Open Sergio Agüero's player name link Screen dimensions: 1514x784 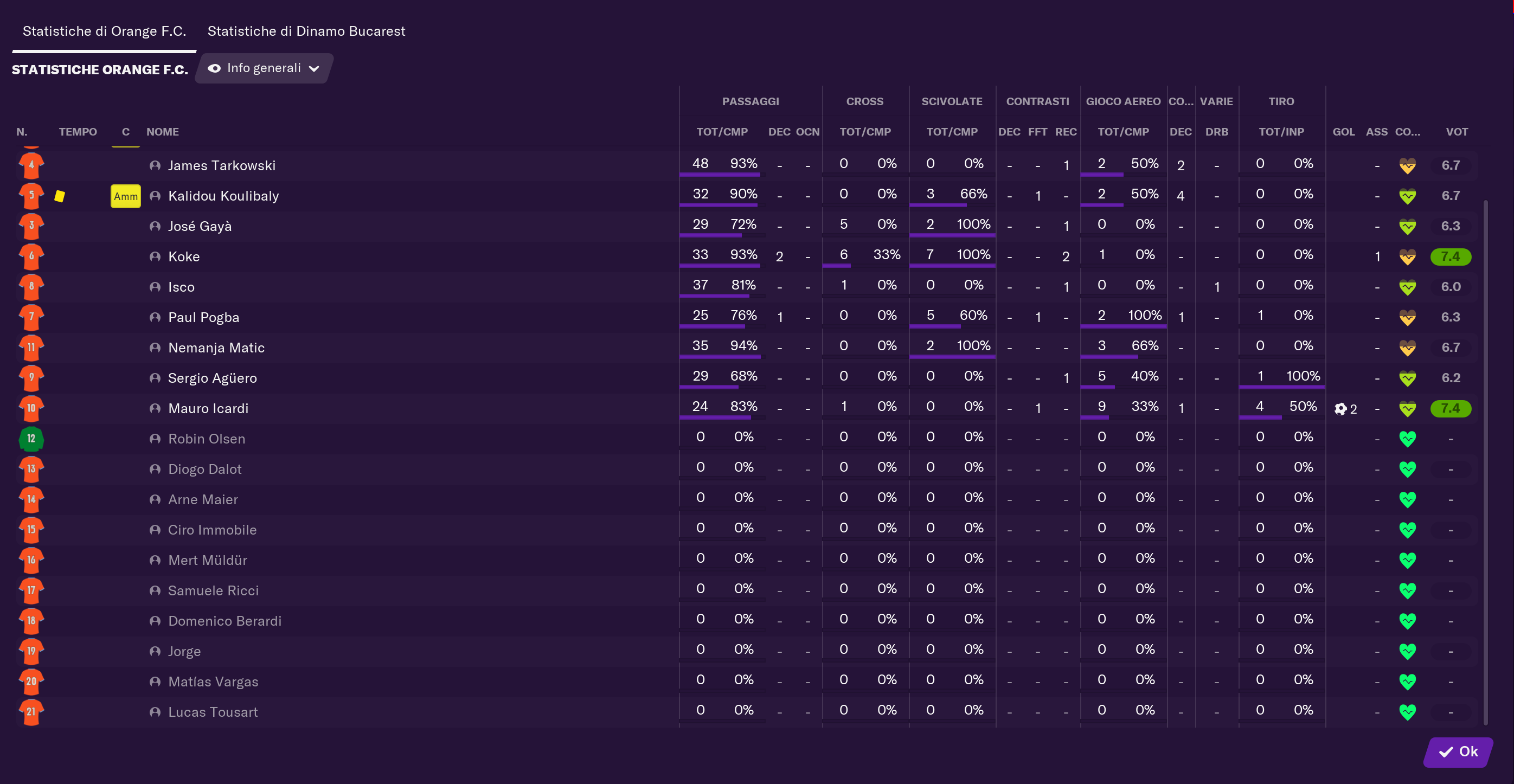212,378
